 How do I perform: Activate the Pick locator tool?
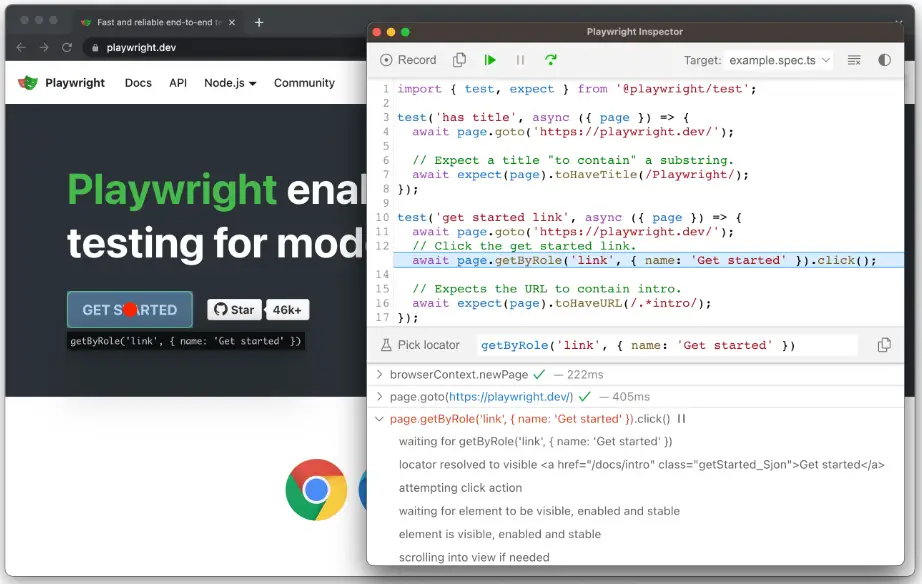pyautogui.click(x=419, y=345)
